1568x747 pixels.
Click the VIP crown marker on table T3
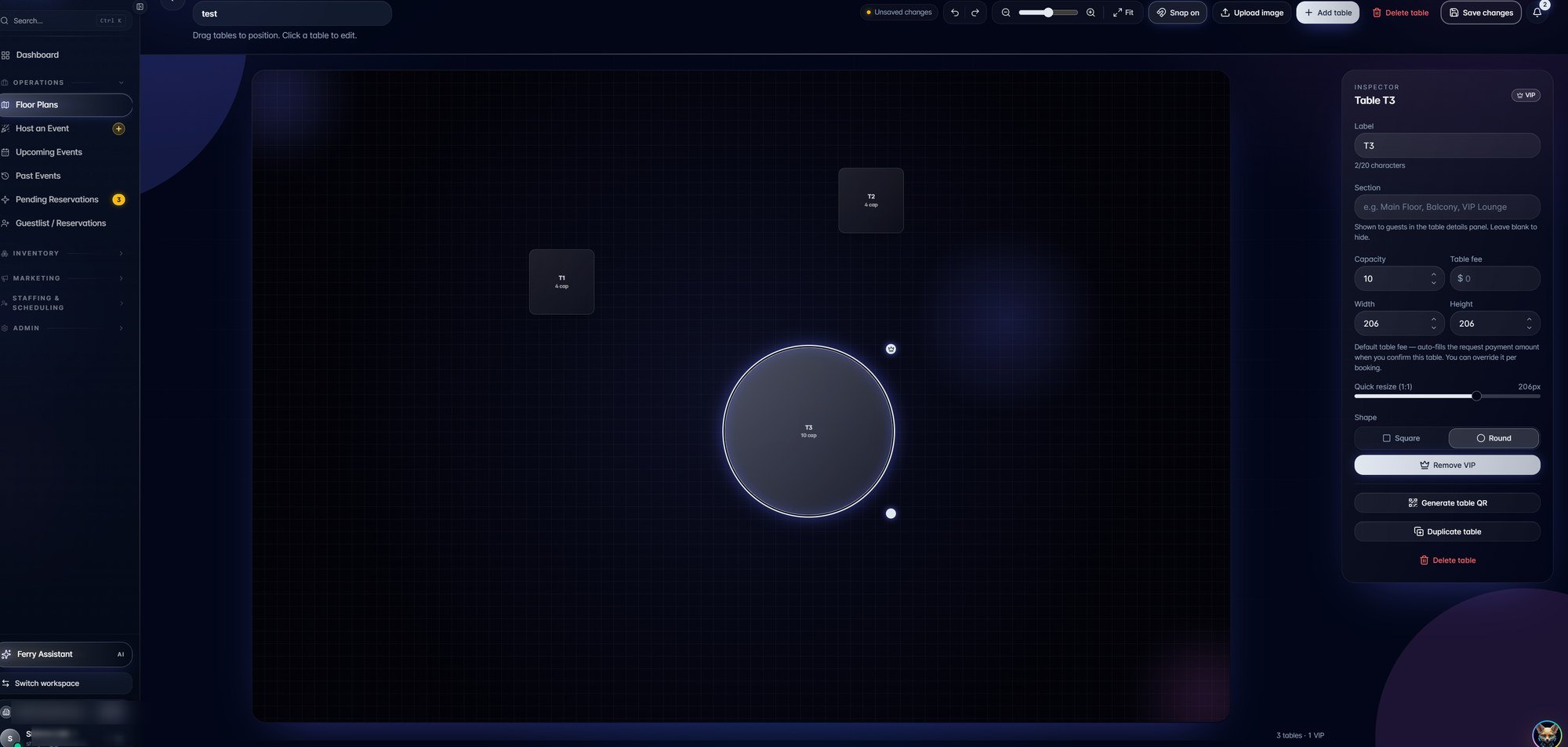[x=891, y=349]
